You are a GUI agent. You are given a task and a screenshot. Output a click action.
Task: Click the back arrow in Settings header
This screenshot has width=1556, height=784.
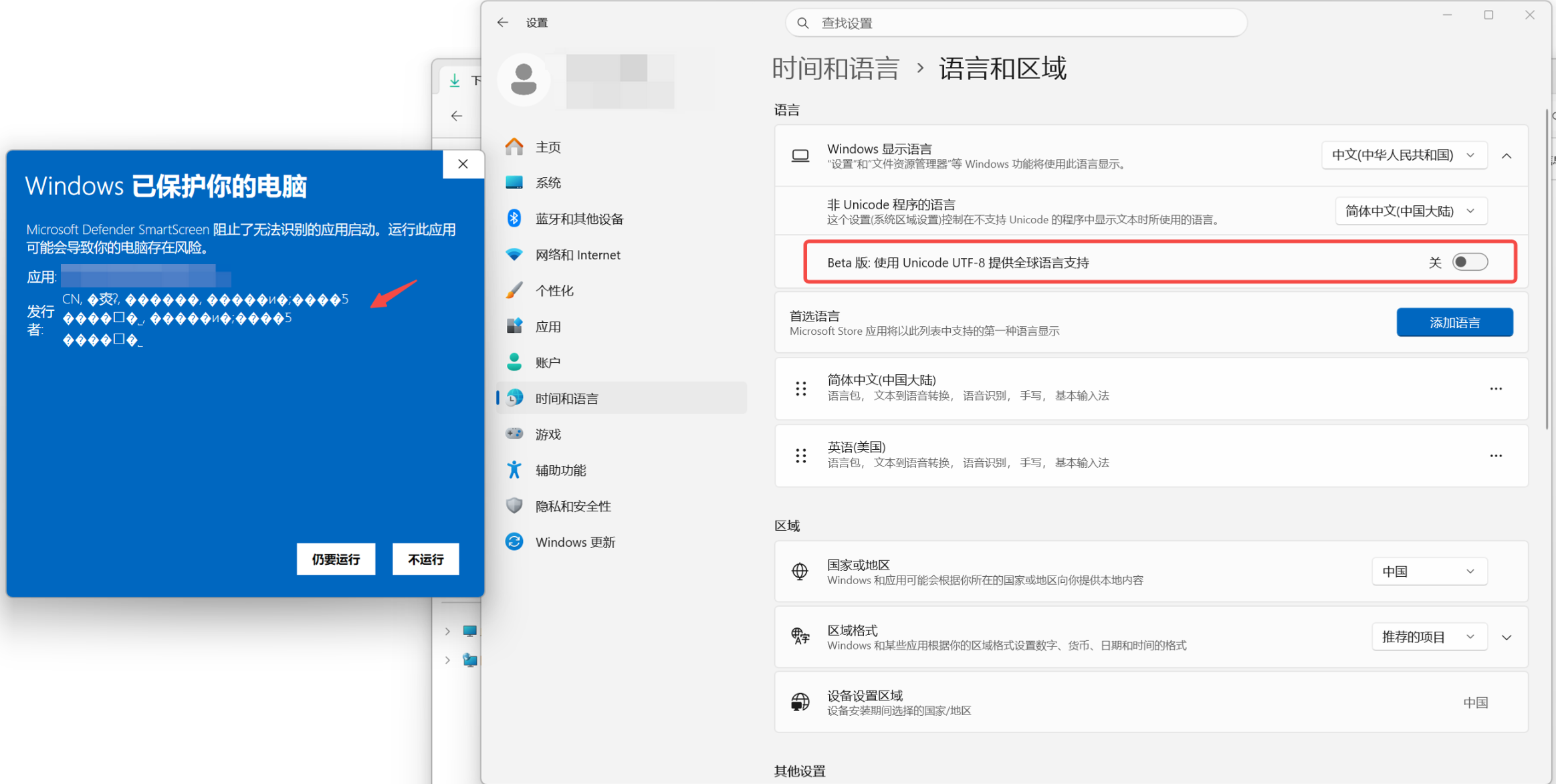pyautogui.click(x=503, y=23)
